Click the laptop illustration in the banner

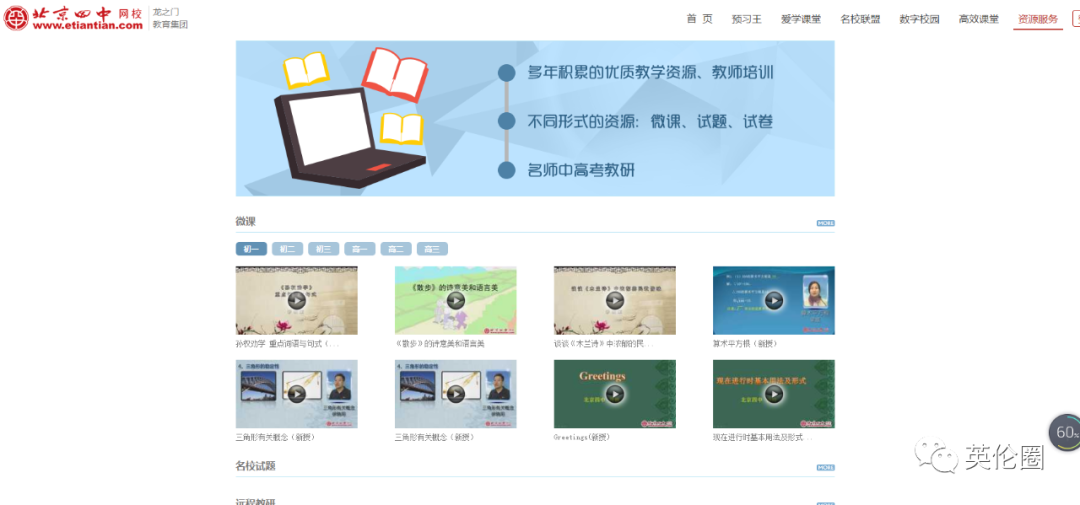[350, 137]
